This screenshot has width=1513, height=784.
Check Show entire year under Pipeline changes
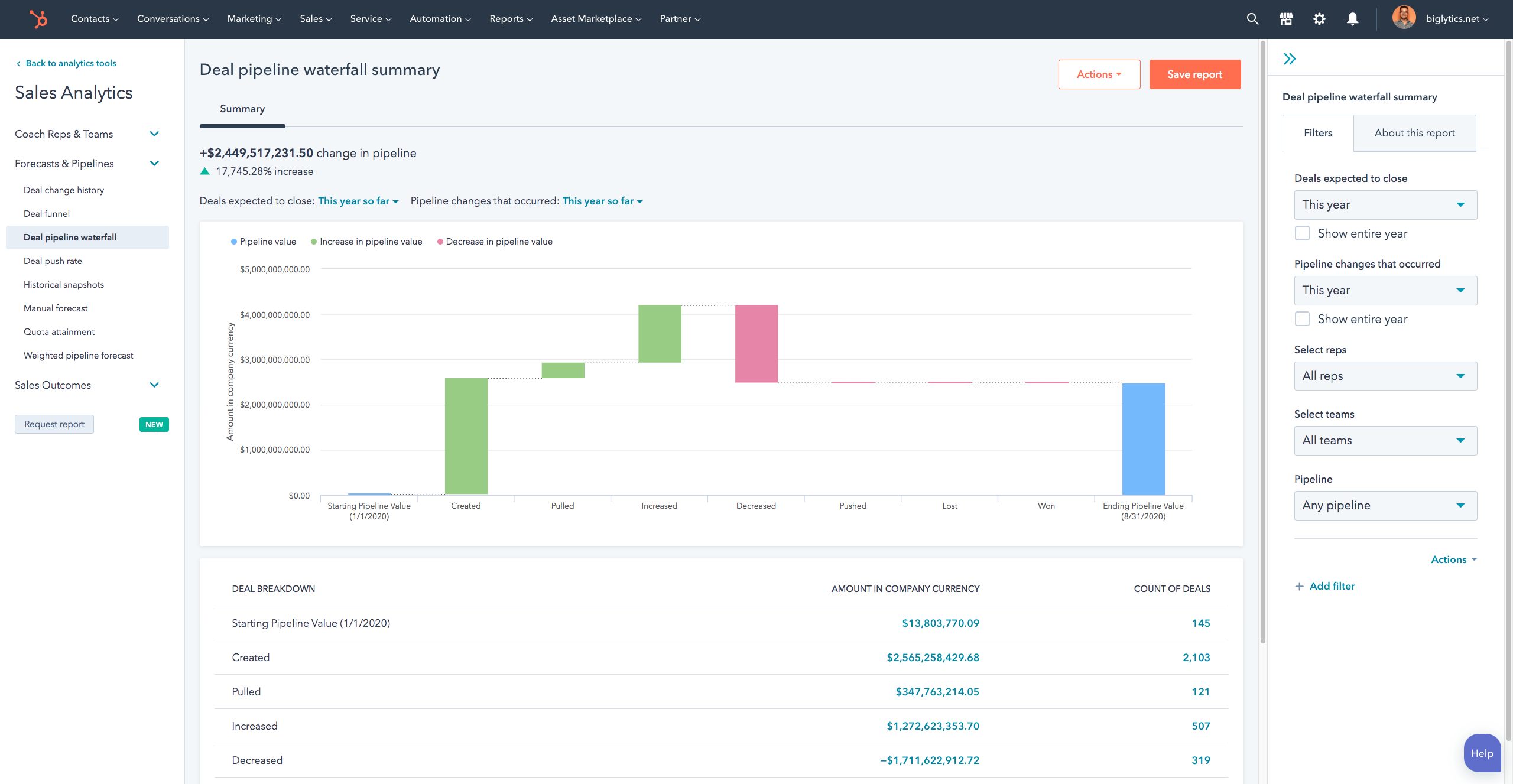[1302, 319]
